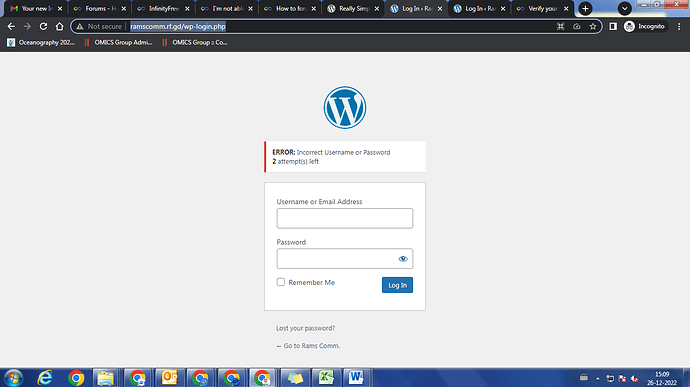
Task: Open Chrome's three-dot menu
Action: [x=679, y=26]
